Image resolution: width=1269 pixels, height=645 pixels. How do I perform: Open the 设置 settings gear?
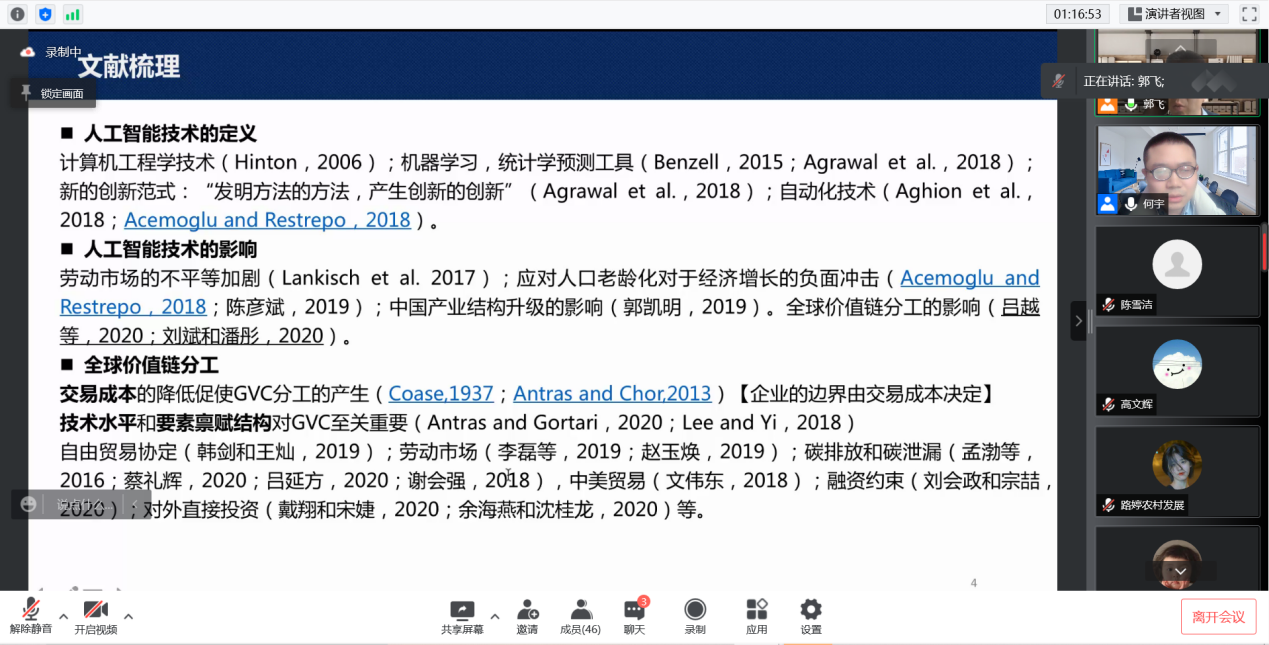(810, 616)
